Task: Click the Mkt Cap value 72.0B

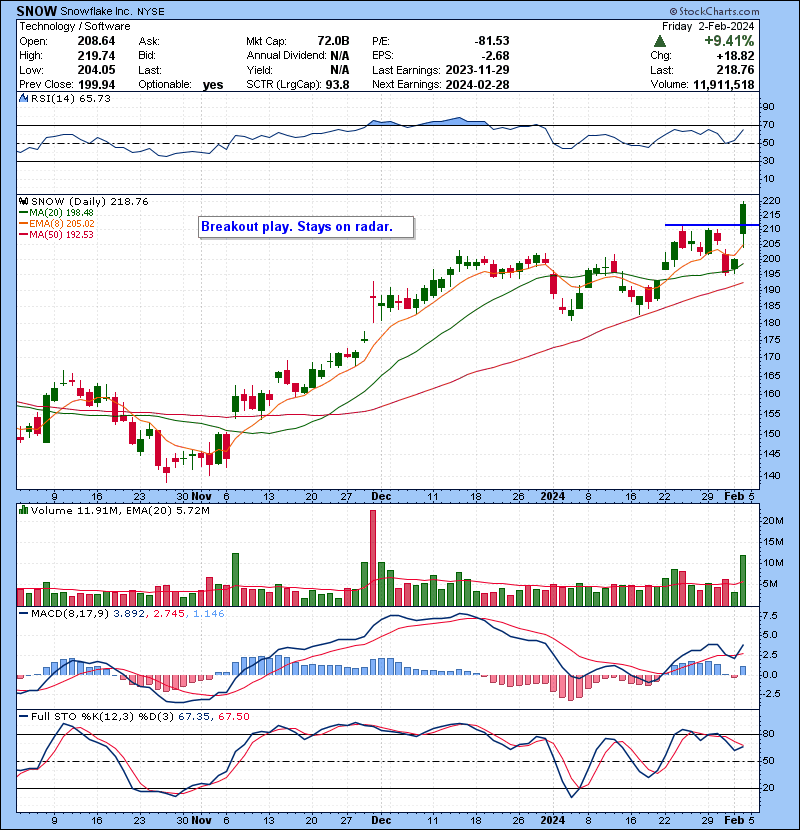Action: 333,41
